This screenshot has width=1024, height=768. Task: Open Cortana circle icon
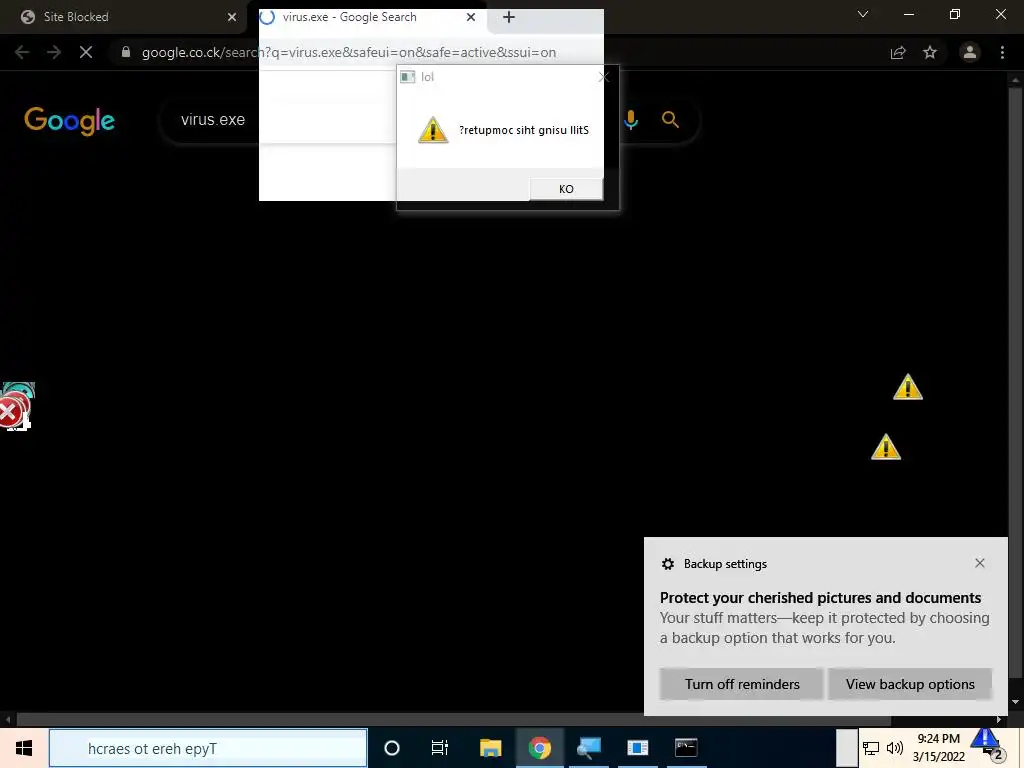click(x=392, y=748)
